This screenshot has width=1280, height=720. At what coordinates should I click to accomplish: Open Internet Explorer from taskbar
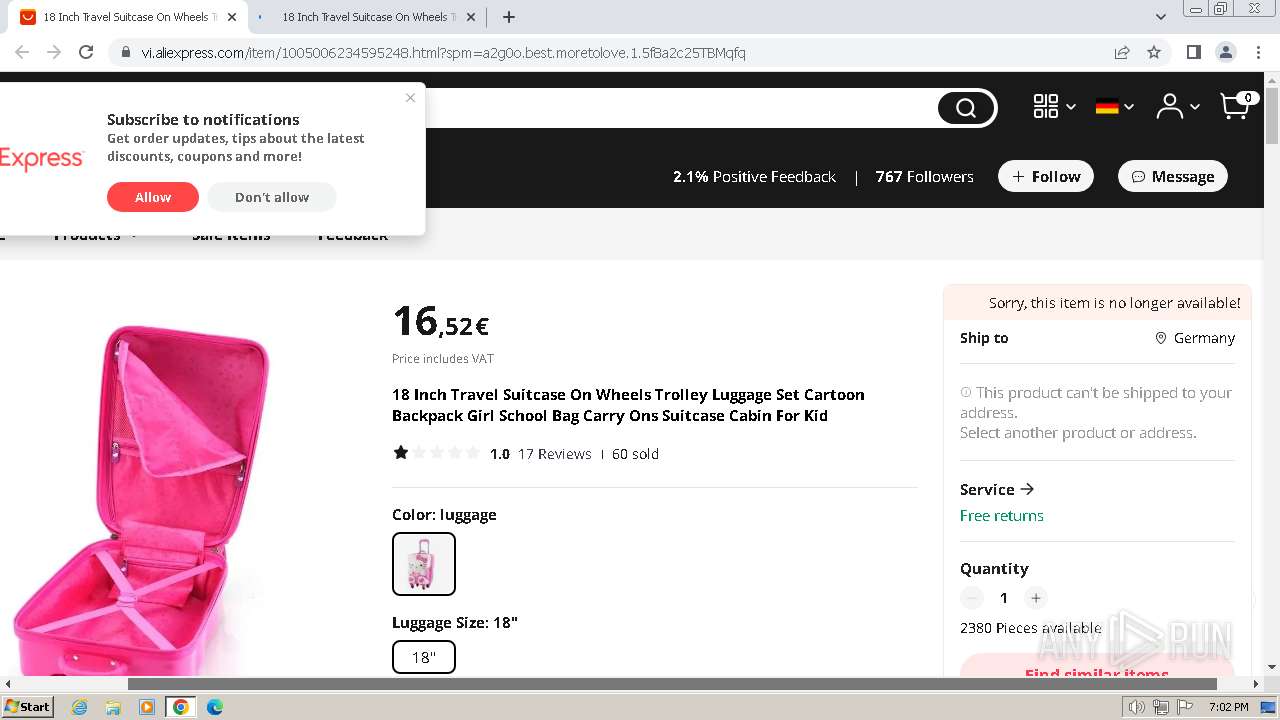coord(79,707)
